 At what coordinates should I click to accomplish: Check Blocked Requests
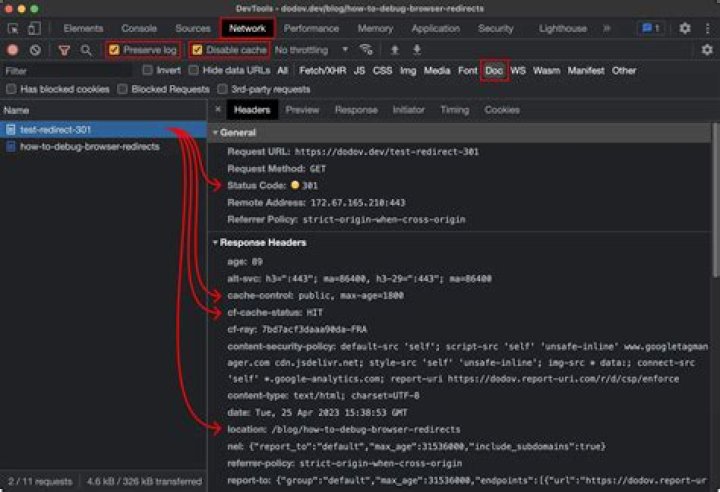point(122,89)
